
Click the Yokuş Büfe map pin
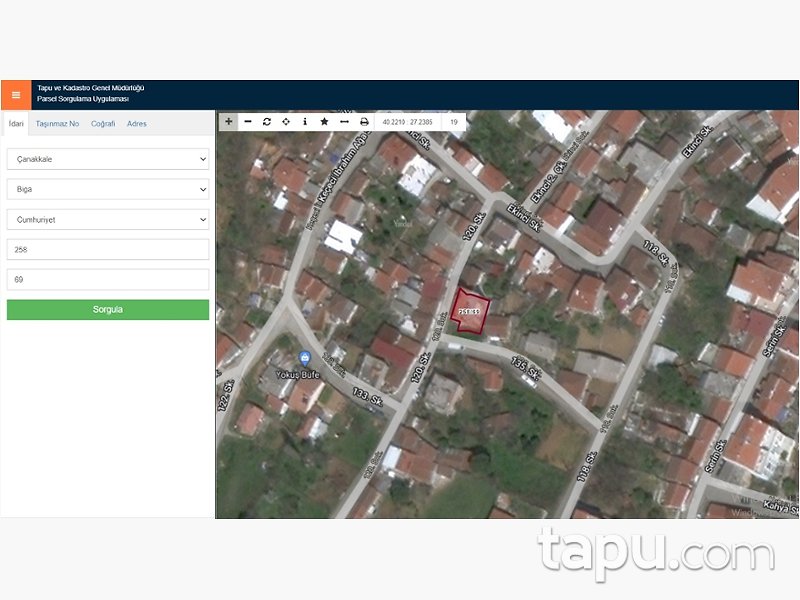pos(305,358)
